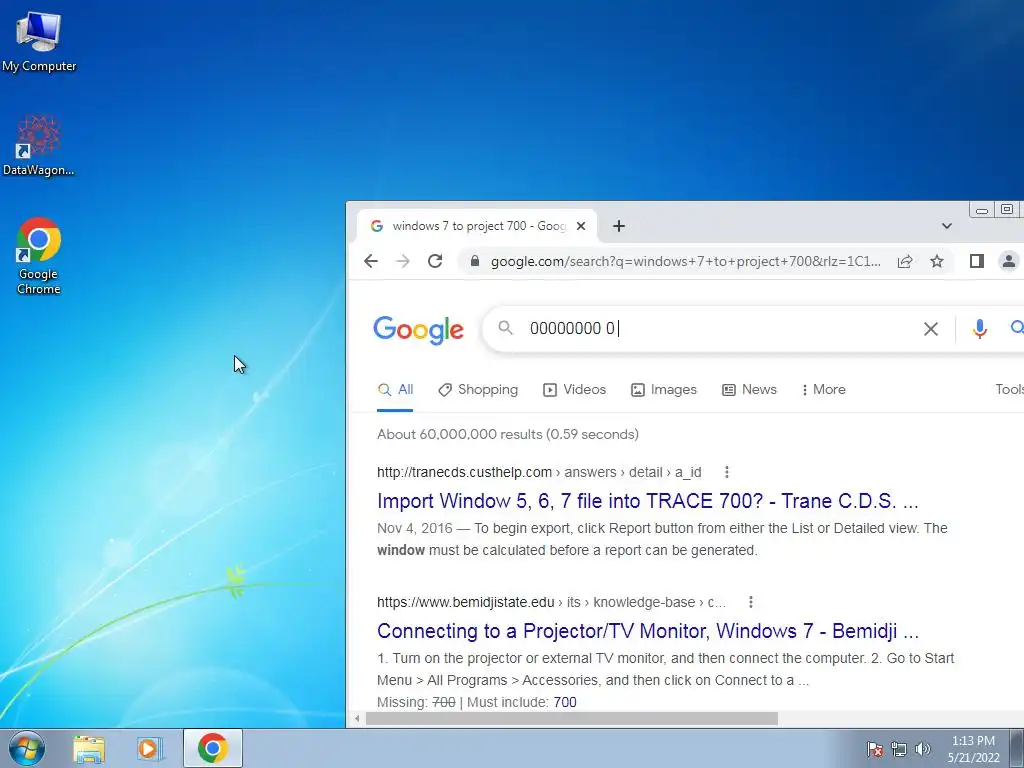Switch to News results tab
Viewport: 1024px width, 768px height.
(x=749, y=390)
